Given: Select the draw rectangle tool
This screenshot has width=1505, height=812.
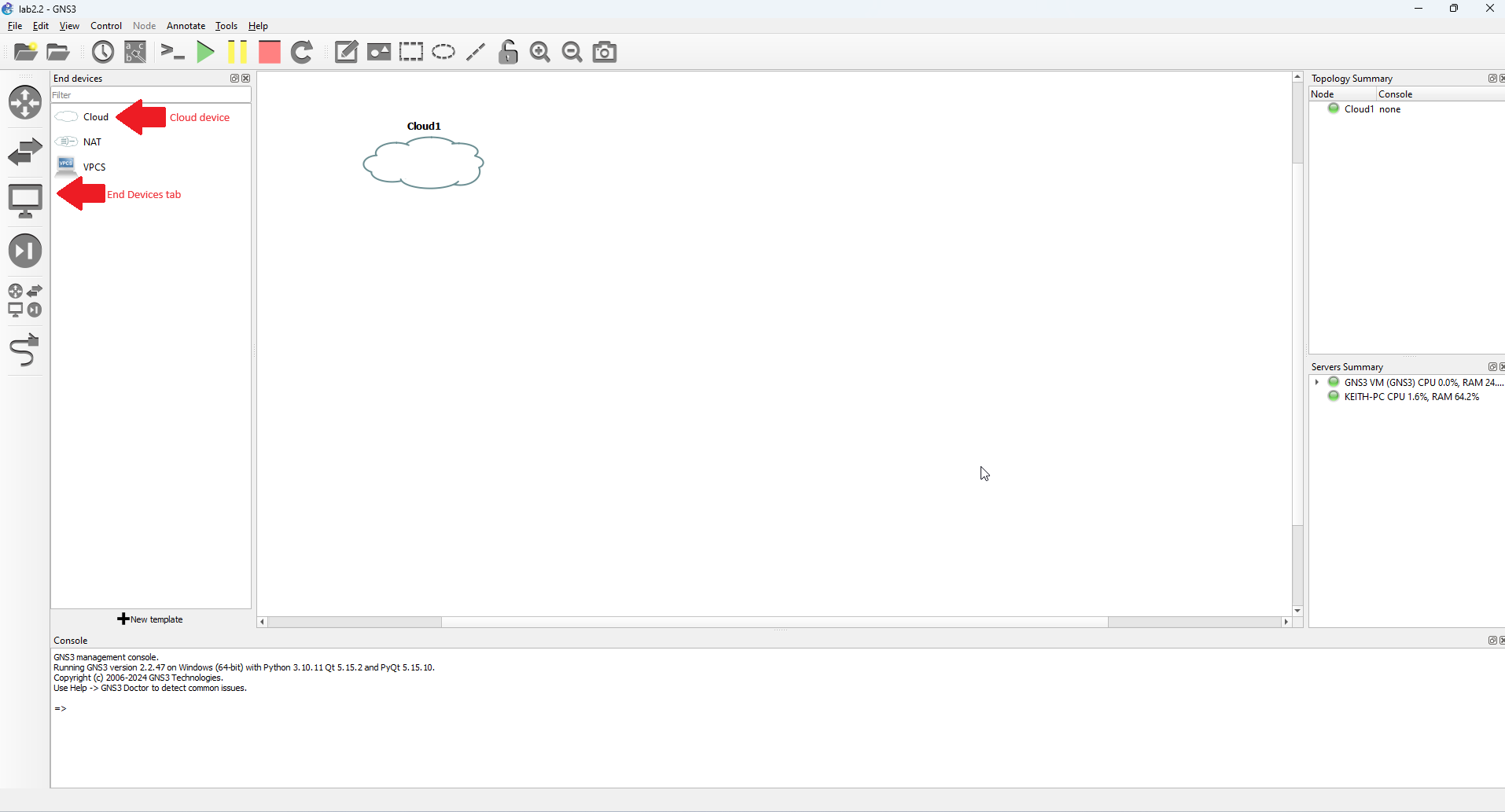Looking at the screenshot, I should pos(411,52).
